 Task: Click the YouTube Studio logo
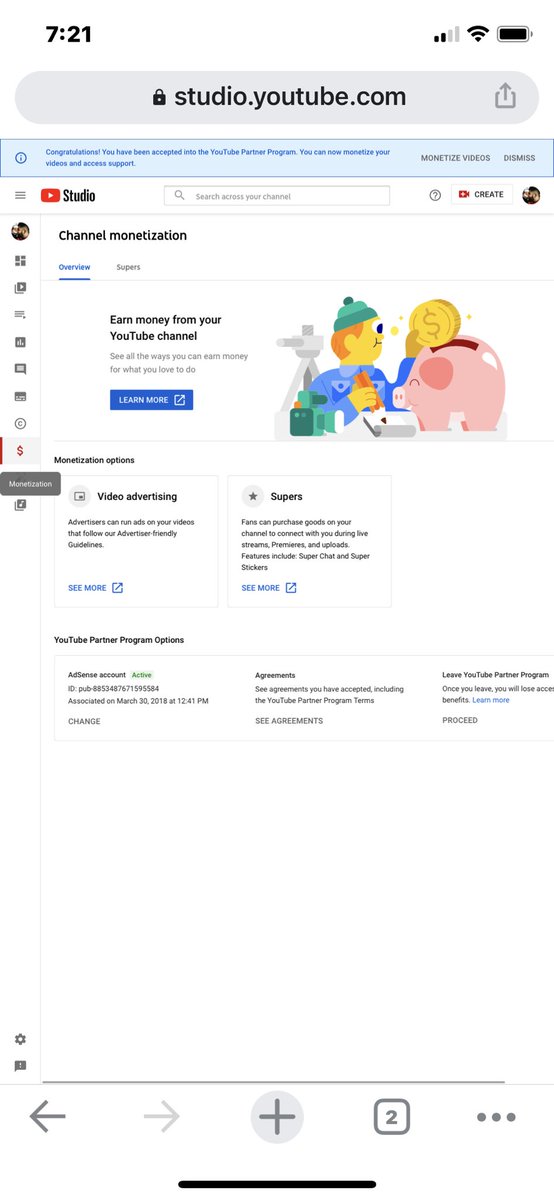pos(68,195)
